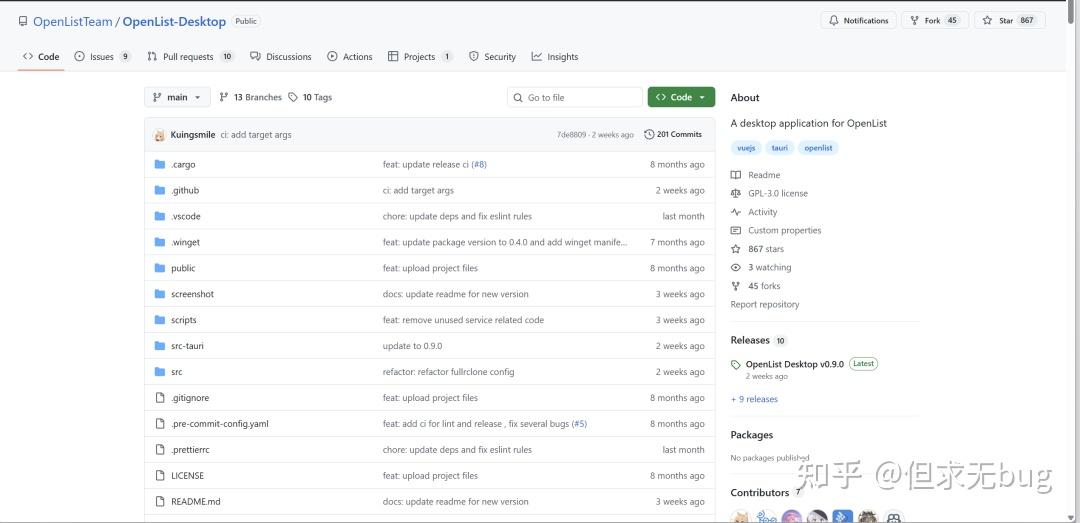Click the Notifications button

coord(859,21)
